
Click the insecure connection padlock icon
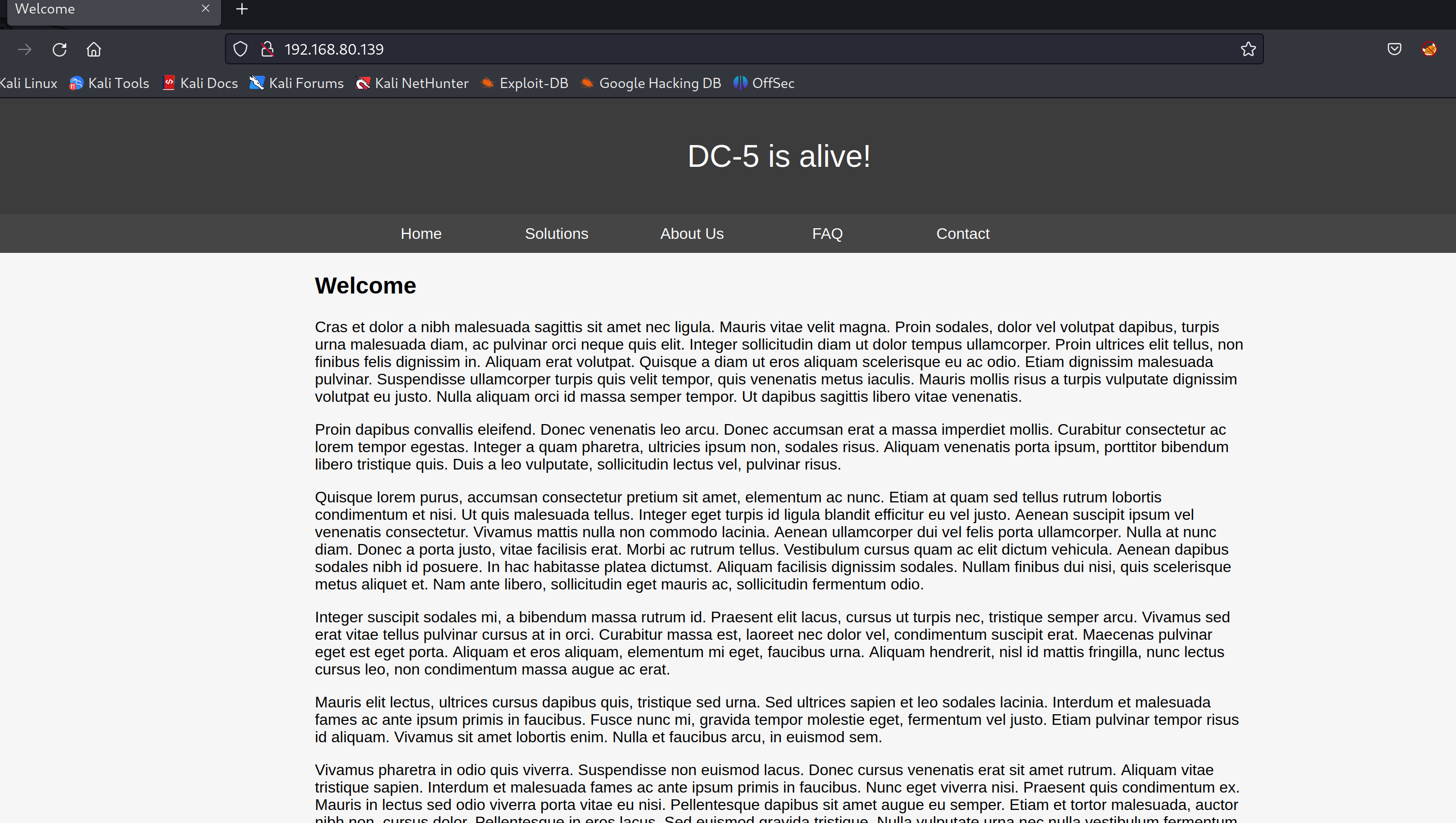(x=267, y=50)
